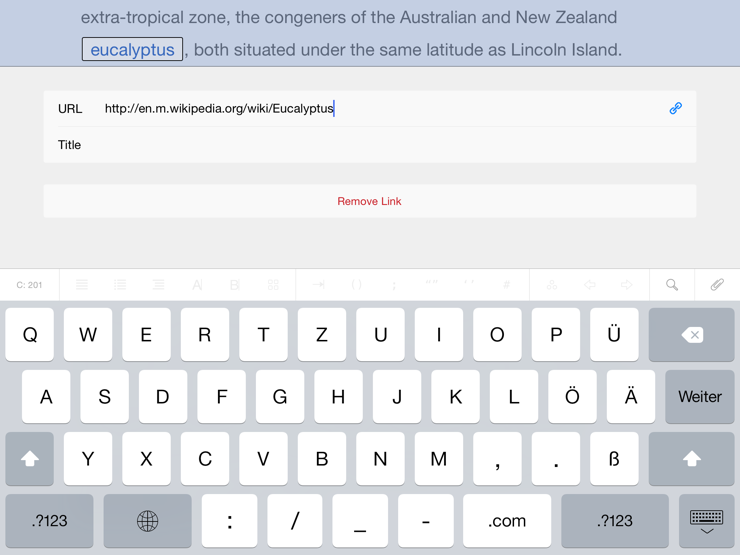This screenshot has height=555, width=740.
Task: Toggle the right Shift key
Action: [x=691, y=459]
